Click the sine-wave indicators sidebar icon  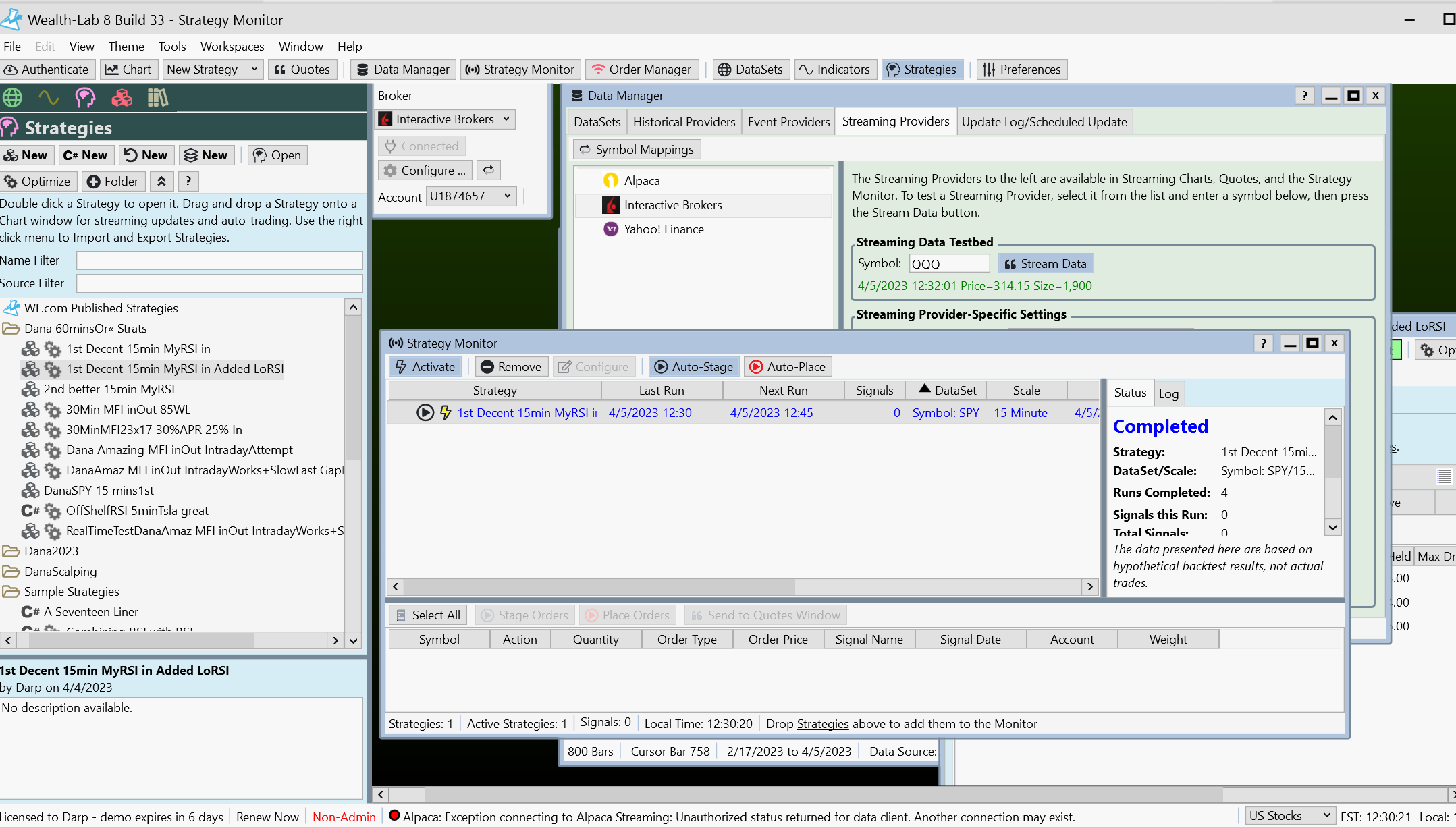pos(49,98)
